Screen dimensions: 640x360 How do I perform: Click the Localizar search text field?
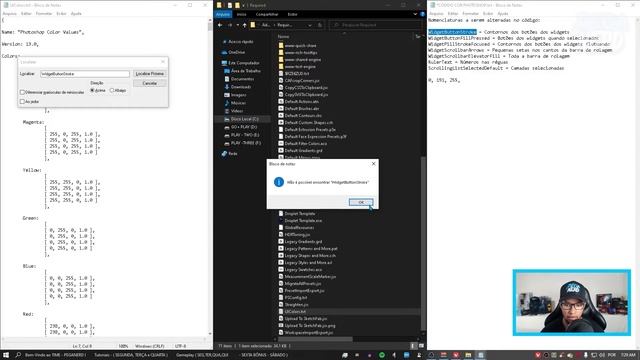pos(84,74)
